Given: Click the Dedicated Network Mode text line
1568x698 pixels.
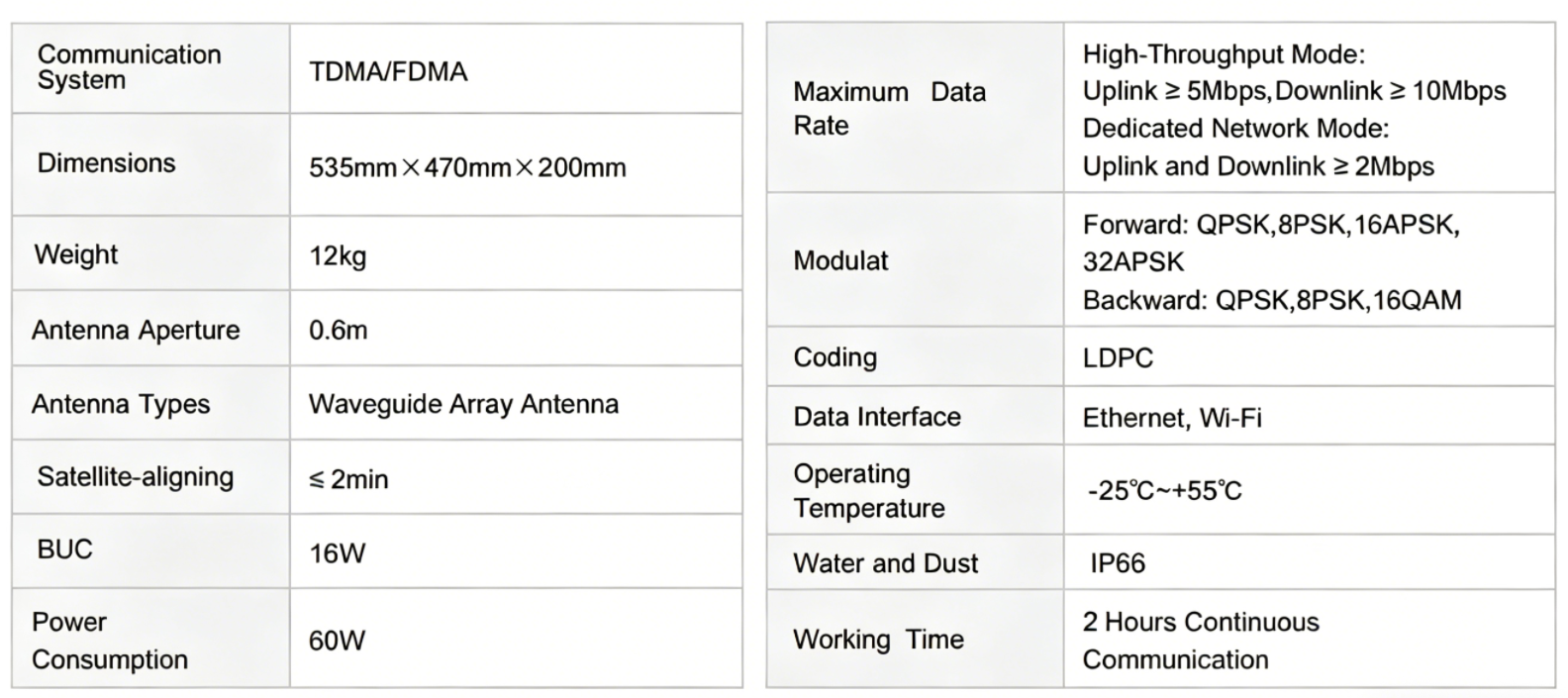Looking at the screenshot, I should (1235, 129).
